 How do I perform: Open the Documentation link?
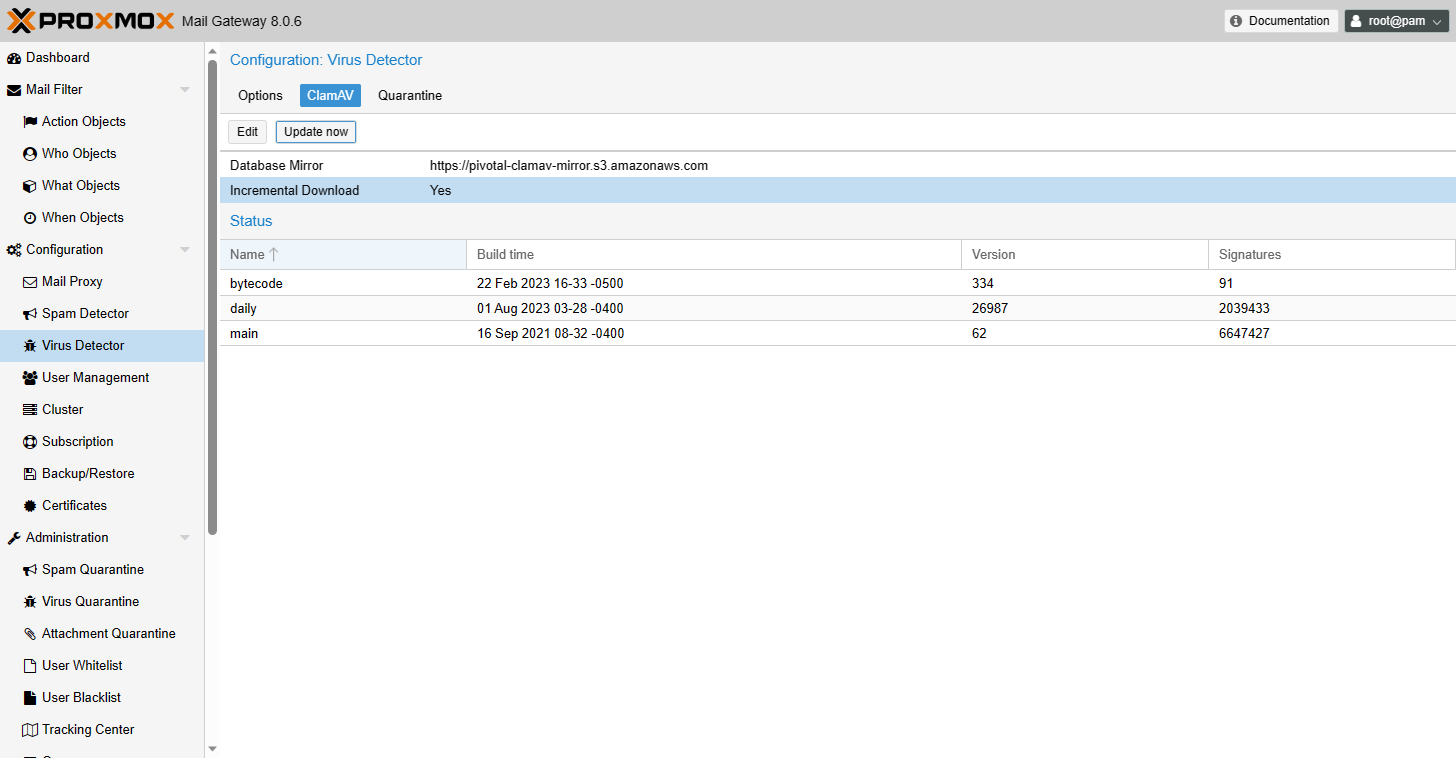point(1281,21)
